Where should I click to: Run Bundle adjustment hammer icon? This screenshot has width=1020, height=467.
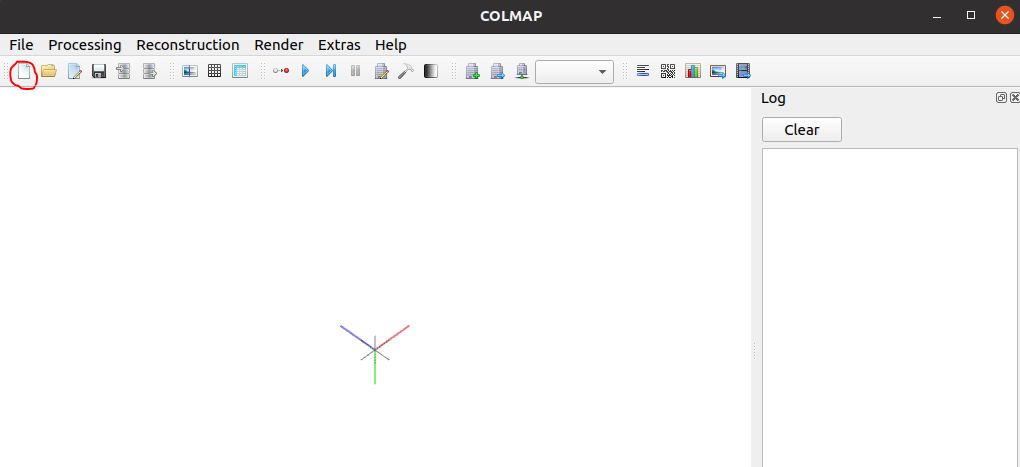(406, 72)
